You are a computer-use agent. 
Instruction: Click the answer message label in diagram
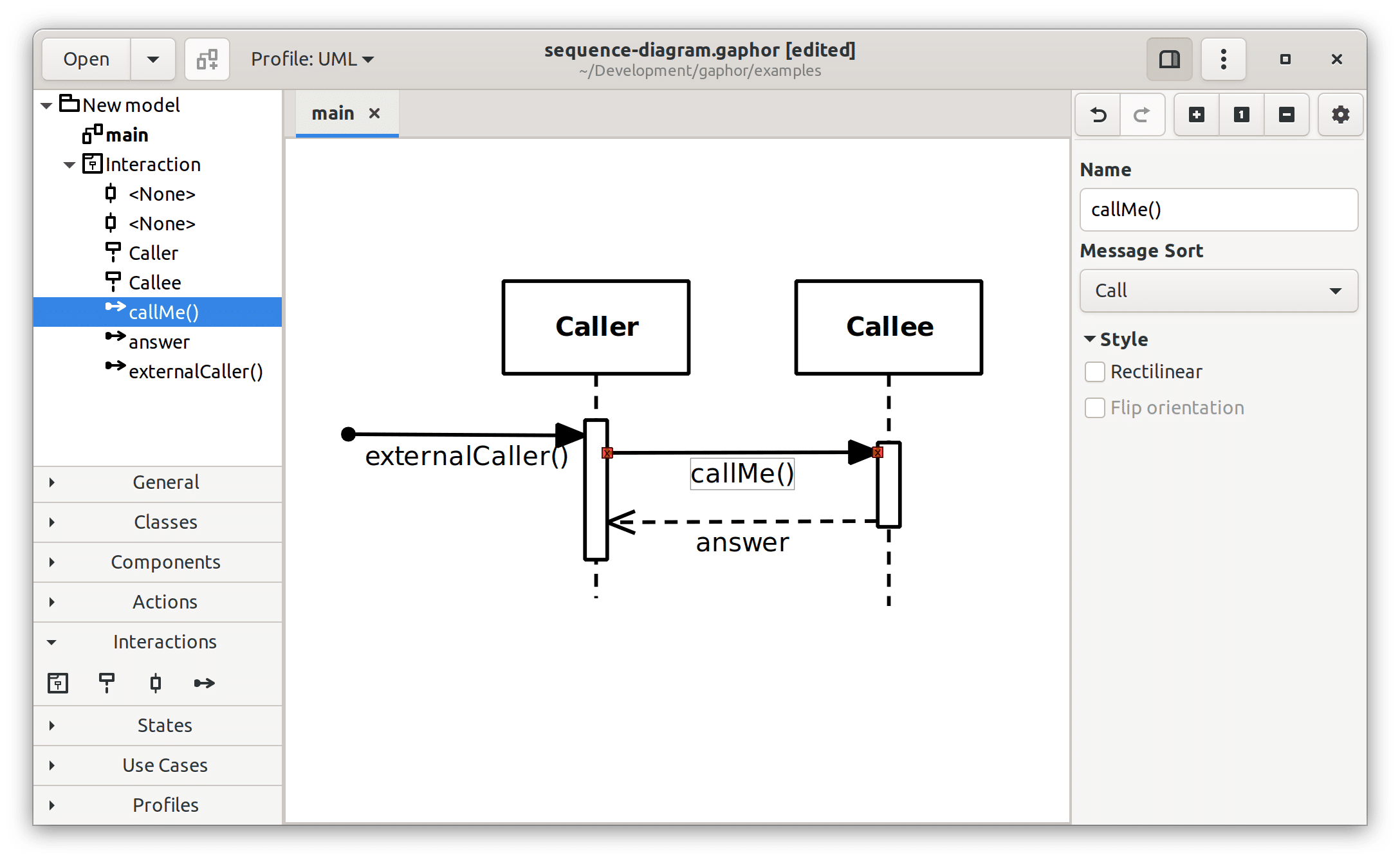742,542
